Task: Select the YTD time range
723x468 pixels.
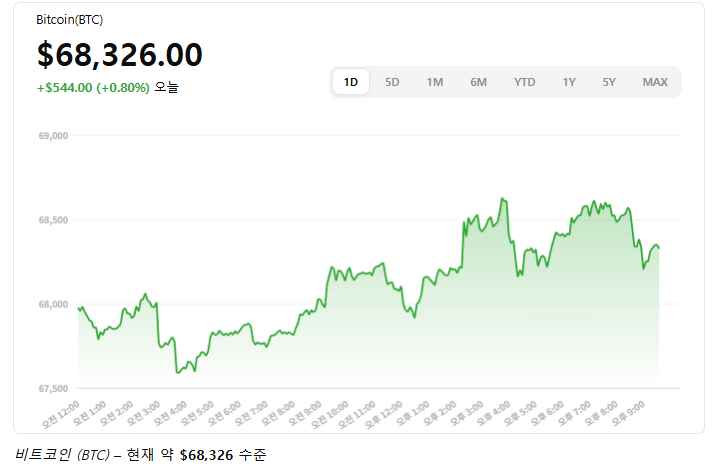Action: (x=524, y=82)
